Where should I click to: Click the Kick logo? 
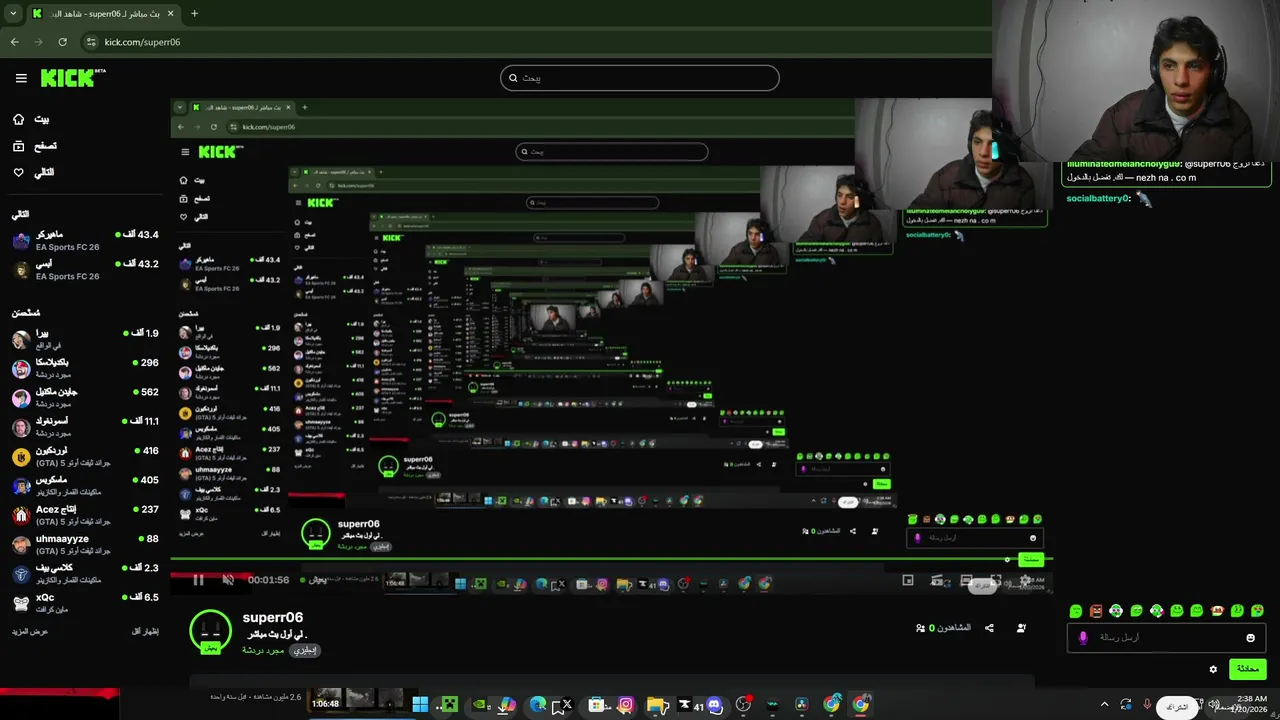coord(72,78)
